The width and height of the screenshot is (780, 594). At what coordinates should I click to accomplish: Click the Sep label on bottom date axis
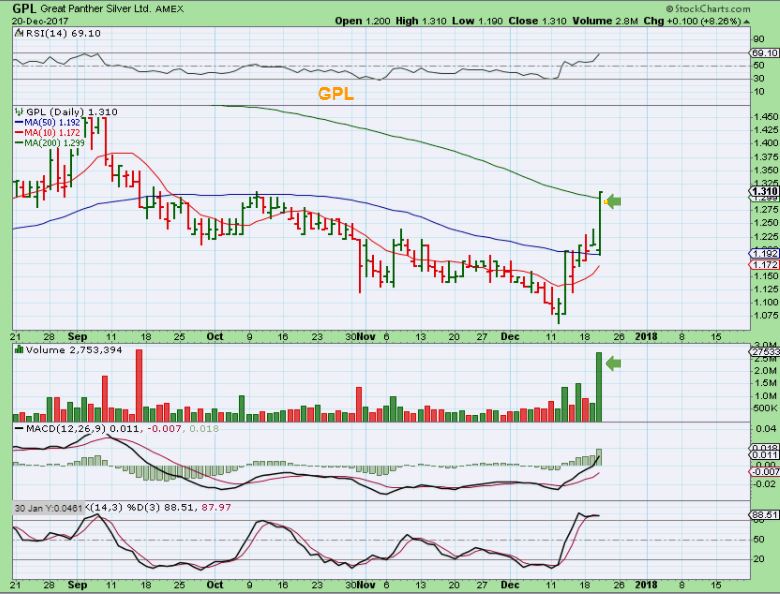78,585
